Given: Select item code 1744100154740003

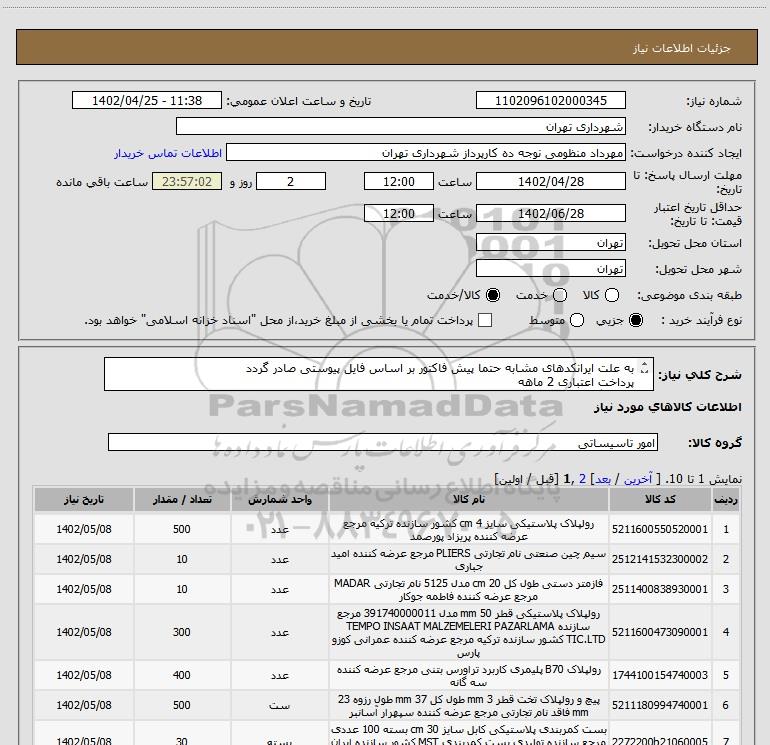Looking at the screenshot, I should (x=660, y=675).
